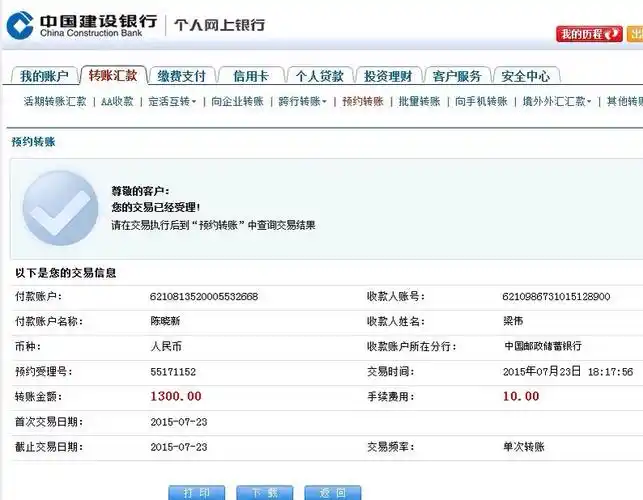Click the large checkmark success icon
The height and width of the screenshot is (500, 643).
coord(60,208)
